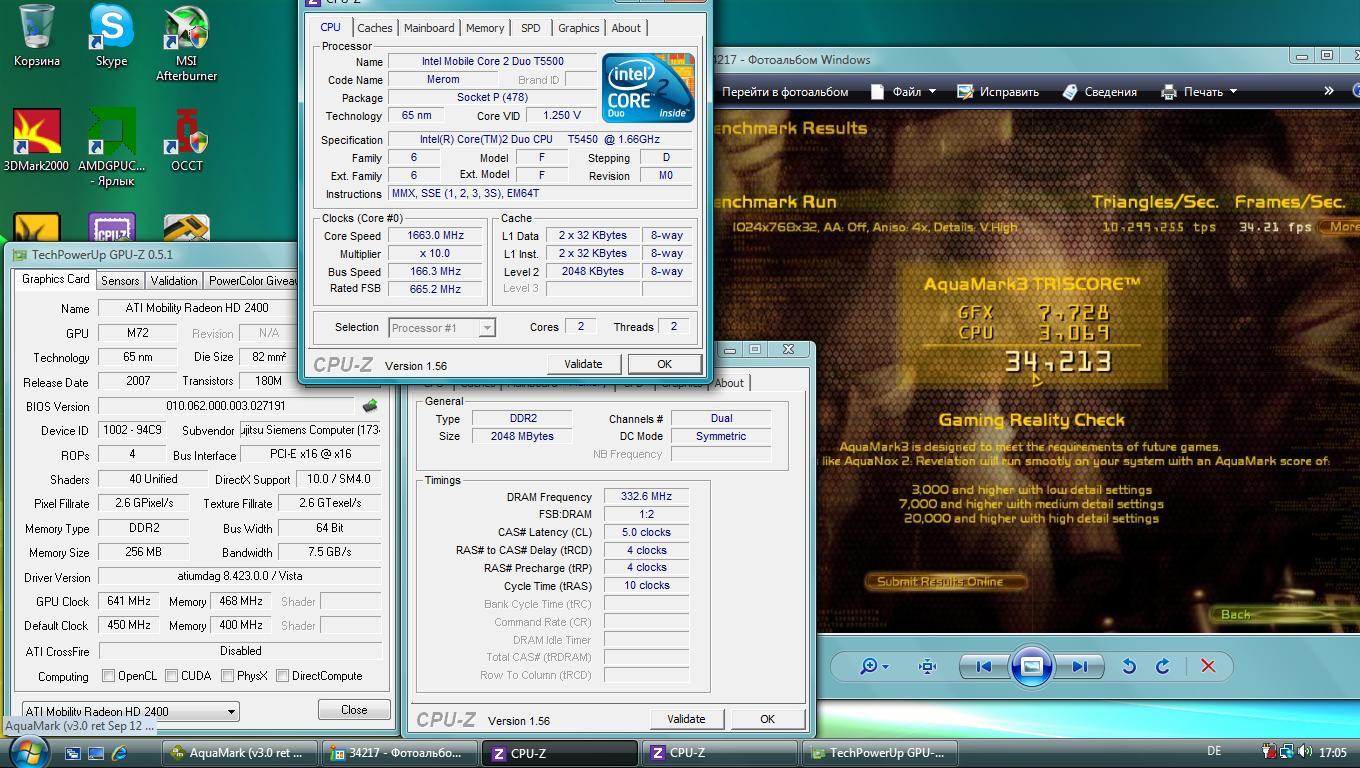The width and height of the screenshot is (1360, 768).
Task: Click Validate in the rear CPU-Z Memory window
Action: [x=686, y=719]
